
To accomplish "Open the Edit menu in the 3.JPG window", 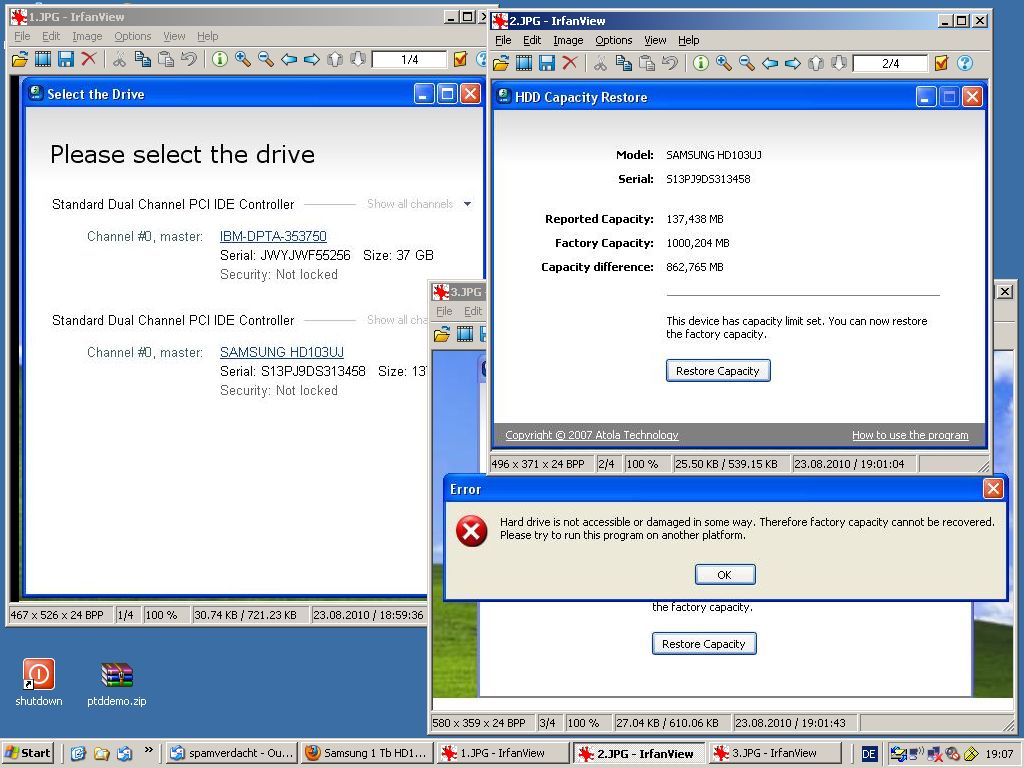I will [x=473, y=311].
